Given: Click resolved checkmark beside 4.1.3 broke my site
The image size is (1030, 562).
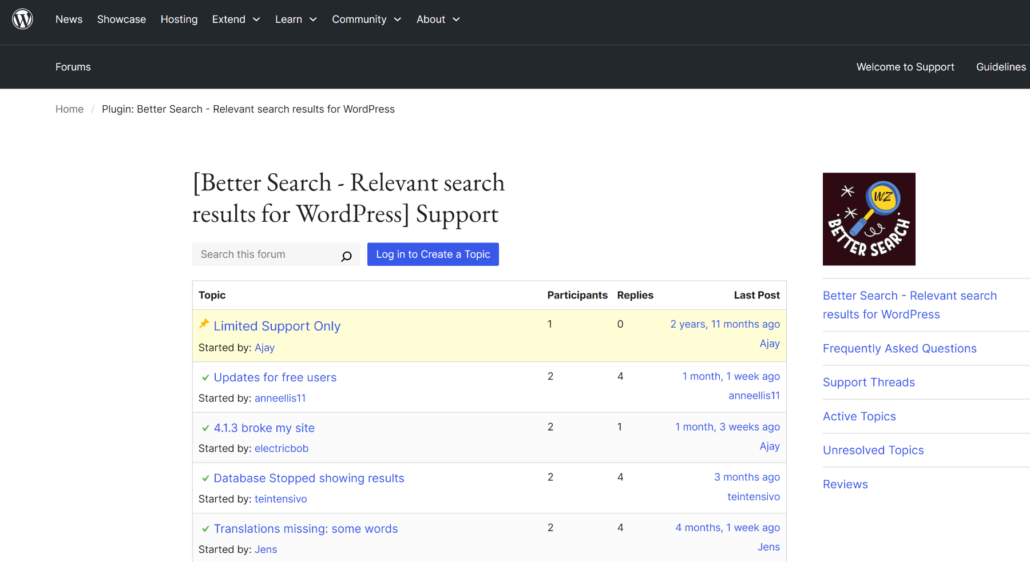Looking at the screenshot, I should [x=205, y=428].
